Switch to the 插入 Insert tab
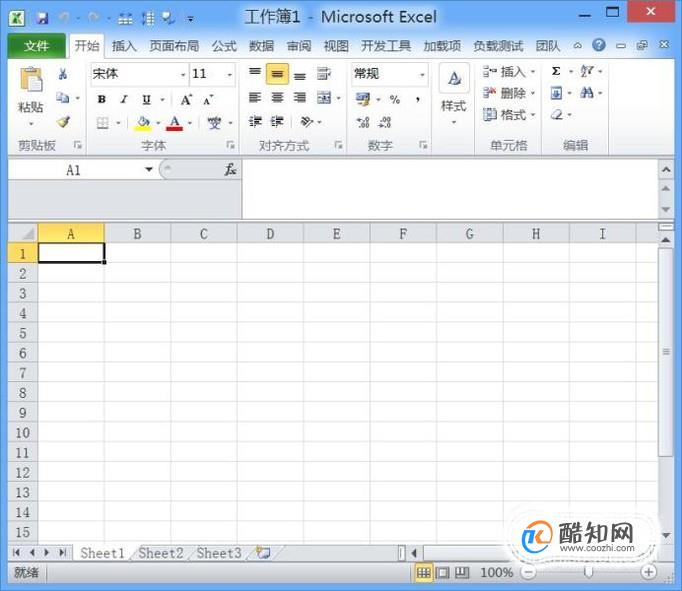682x591 pixels. (x=124, y=46)
